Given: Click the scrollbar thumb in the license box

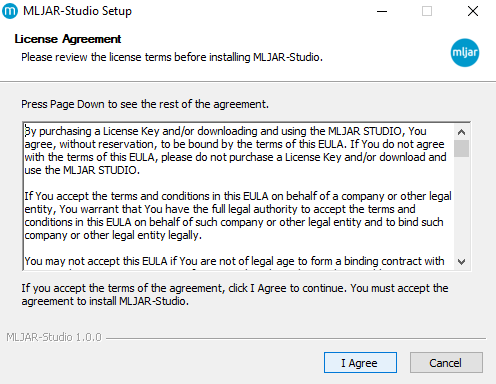Looking at the screenshot, I should pos(461,148).
